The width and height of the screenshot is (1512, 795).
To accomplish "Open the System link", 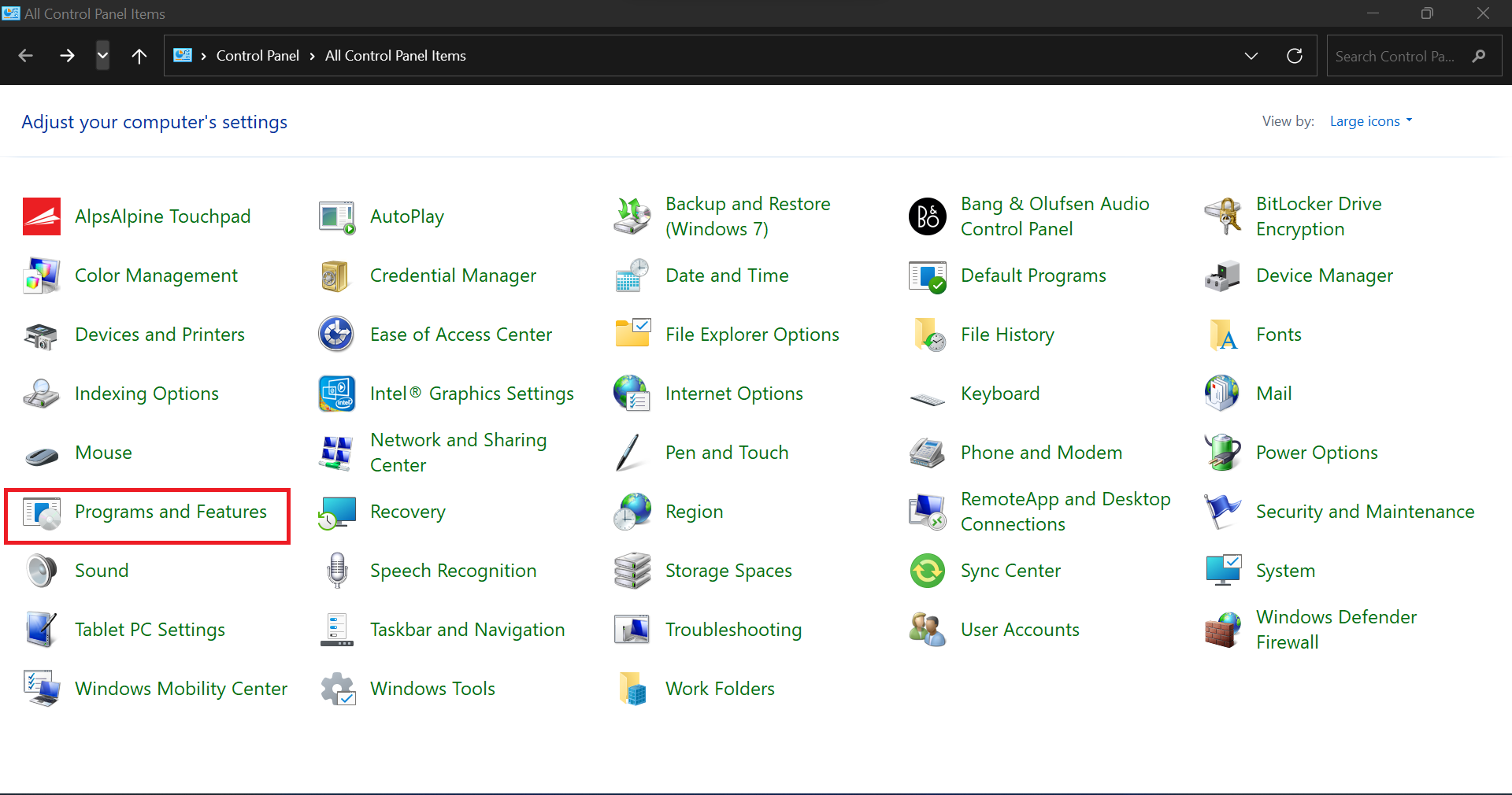I will pos(1285,571).
